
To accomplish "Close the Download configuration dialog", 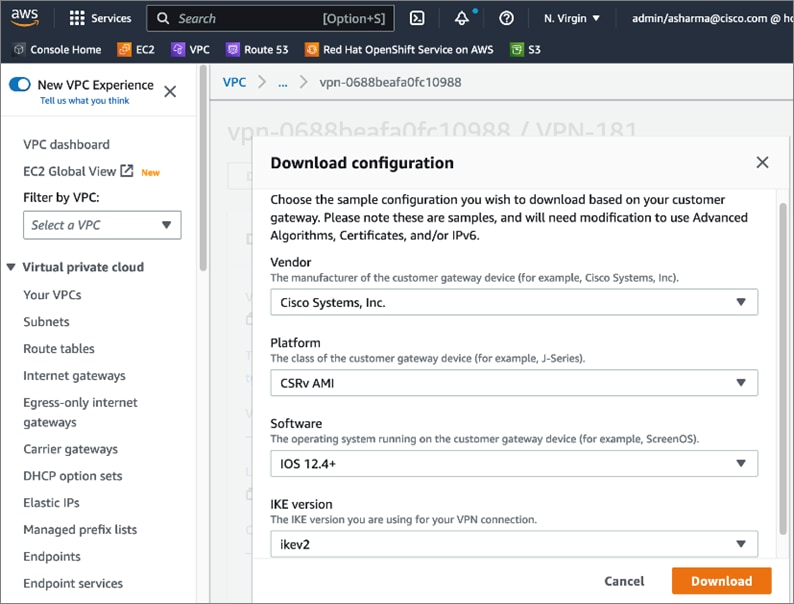I will (x=762, y=162).
